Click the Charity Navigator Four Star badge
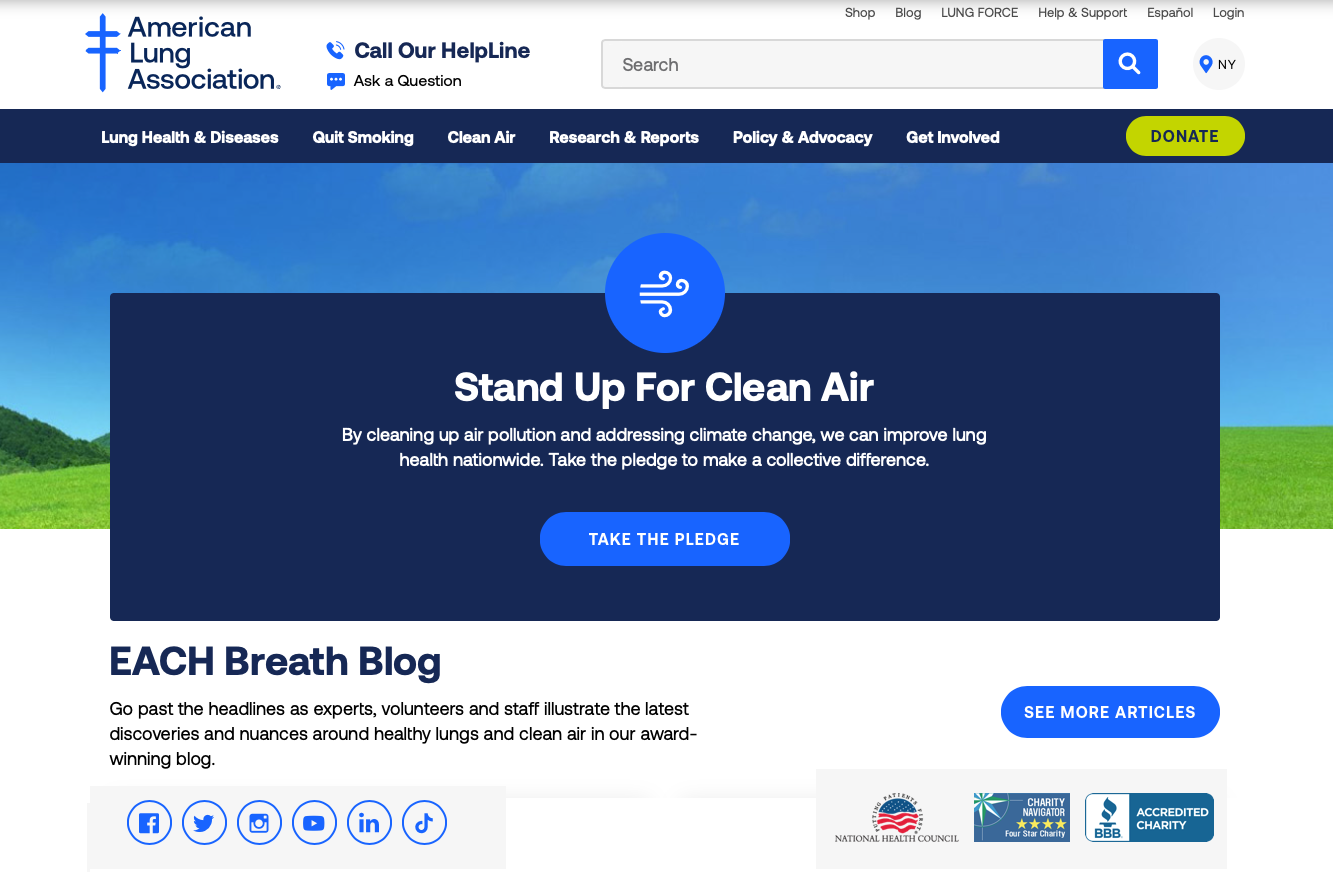The height and width of the screenshot is (872, 1333). coord(1022,817)
